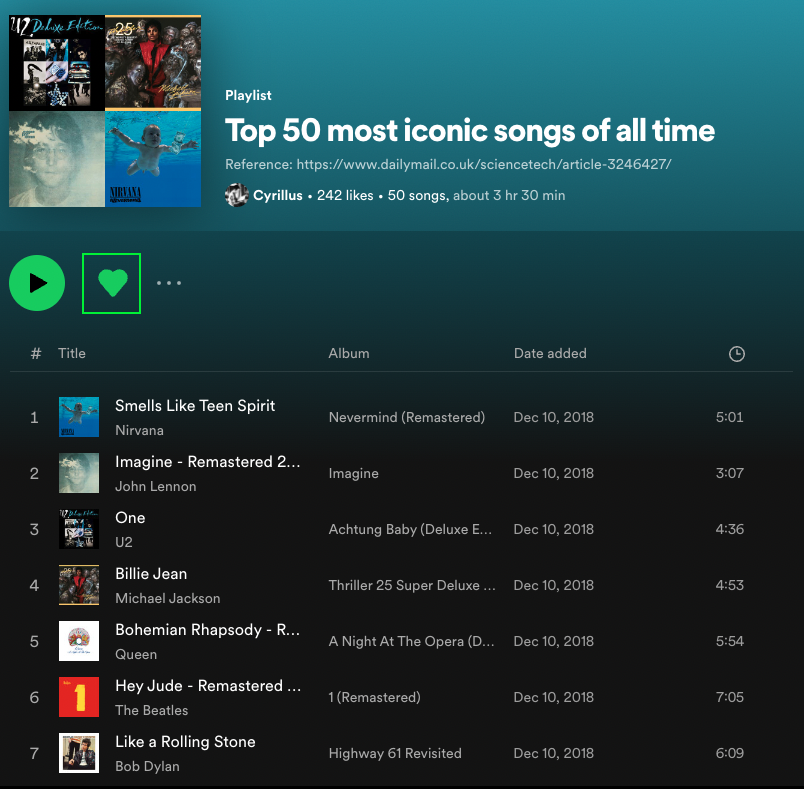Click Bob Dylan album art on track 7

pos(79,753)
